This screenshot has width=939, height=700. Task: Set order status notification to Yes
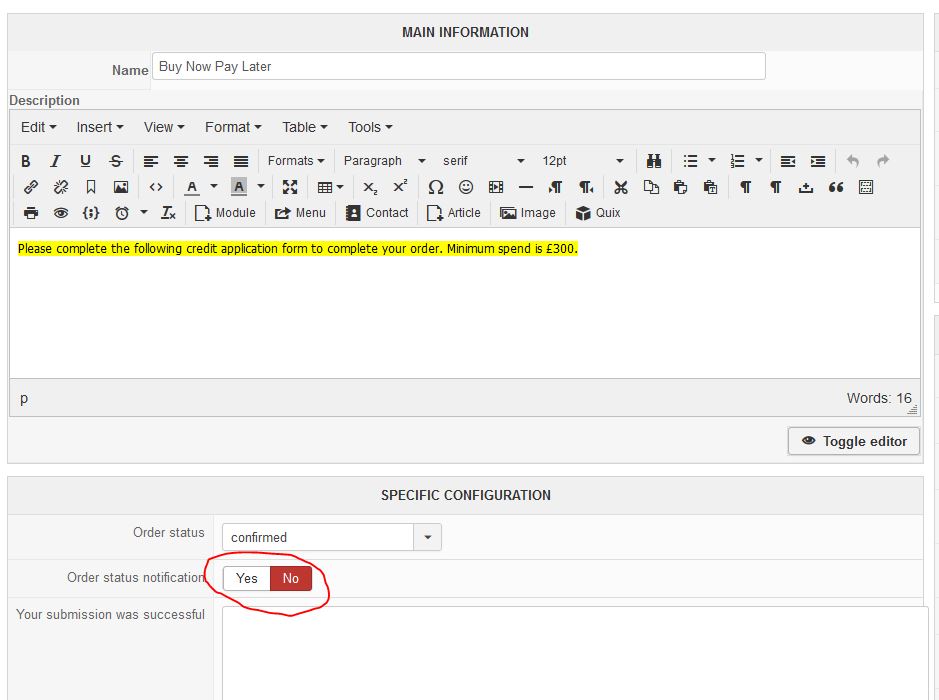tap(247, 578)
